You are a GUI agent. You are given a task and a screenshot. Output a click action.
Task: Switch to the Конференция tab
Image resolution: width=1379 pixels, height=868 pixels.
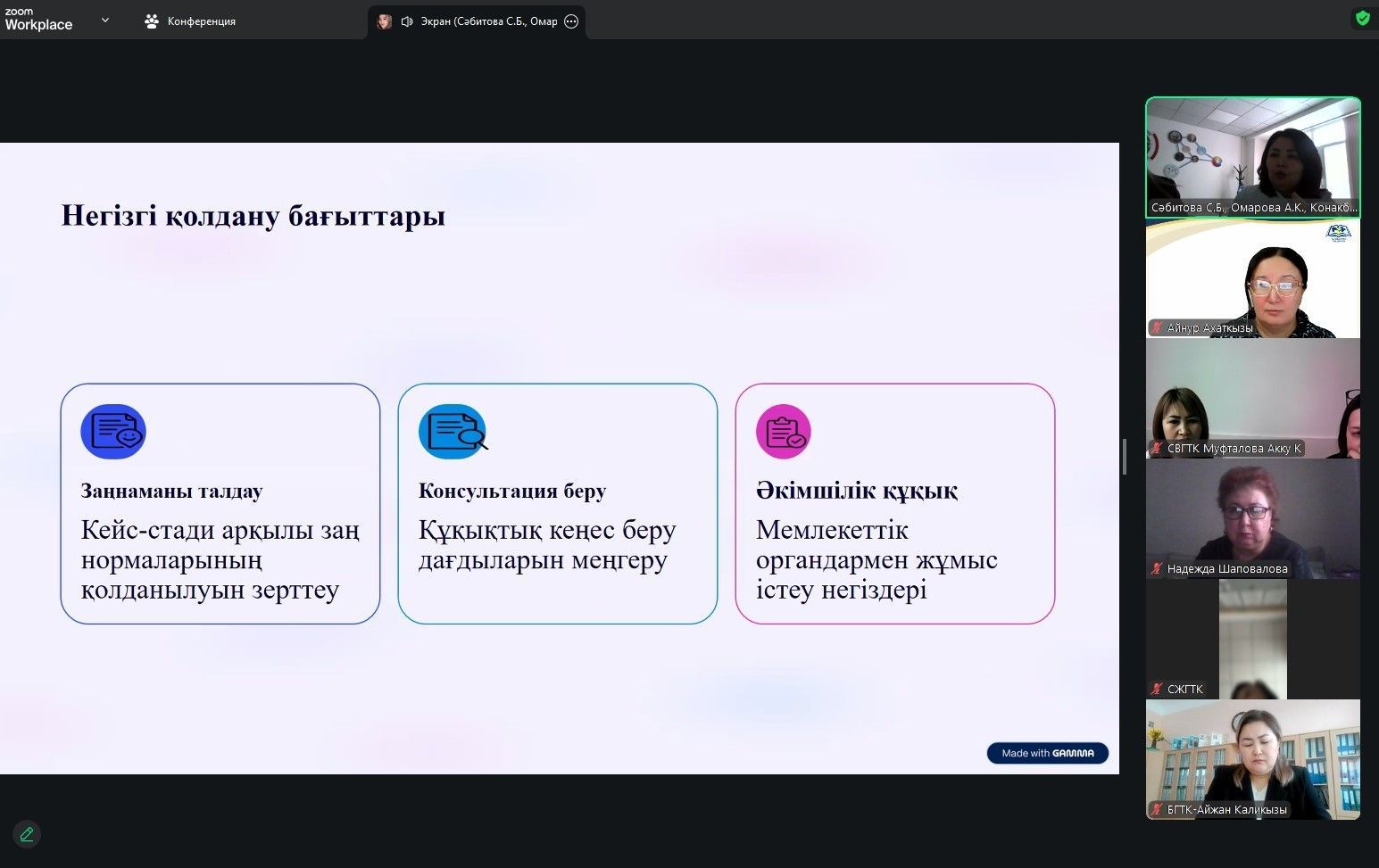pyautogui.click(x=190, y=21)
